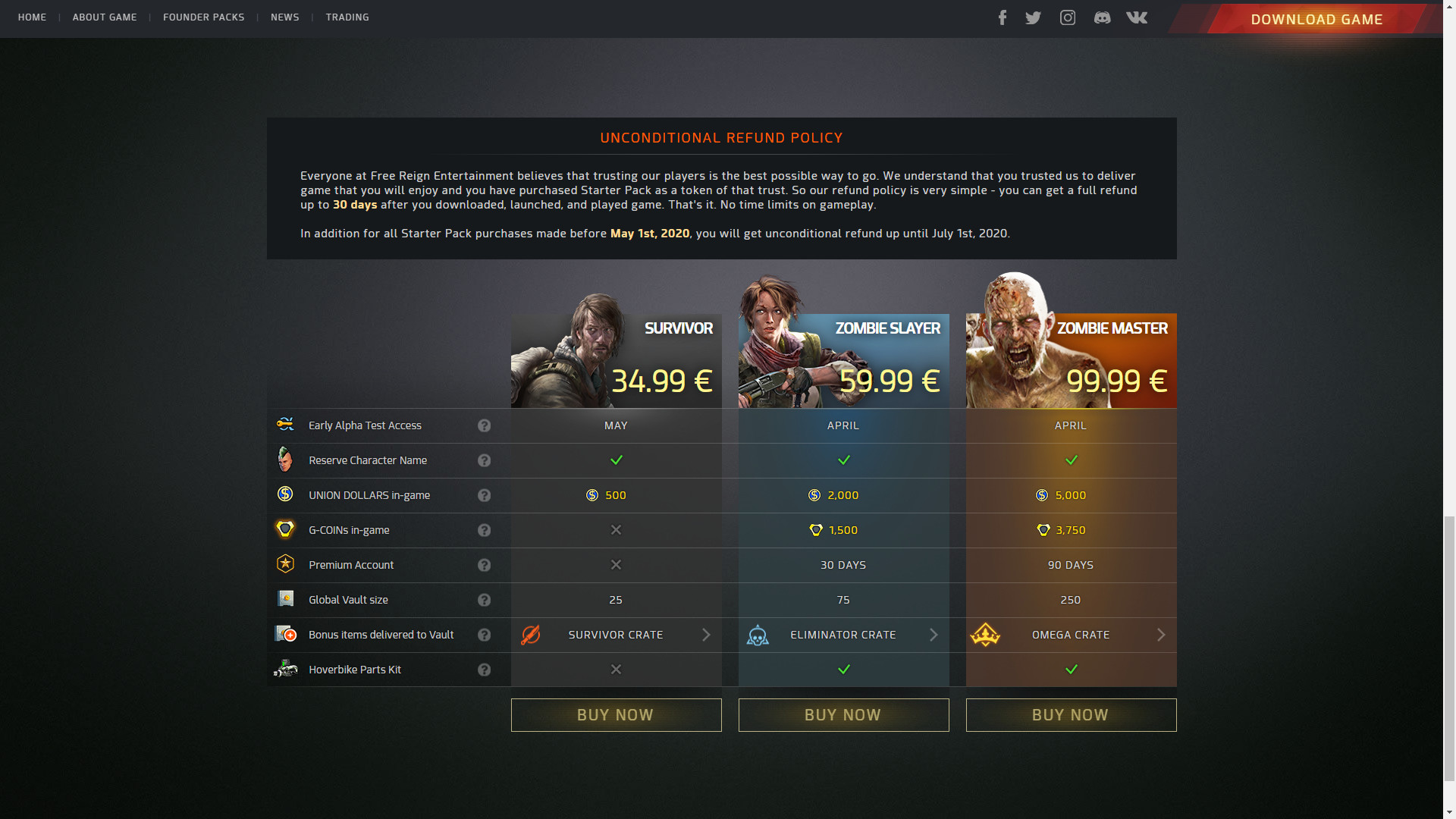This screenshot has height=819, width=1456.
Task: Click the Eliminator Crate skull icon
Action: 758,635
